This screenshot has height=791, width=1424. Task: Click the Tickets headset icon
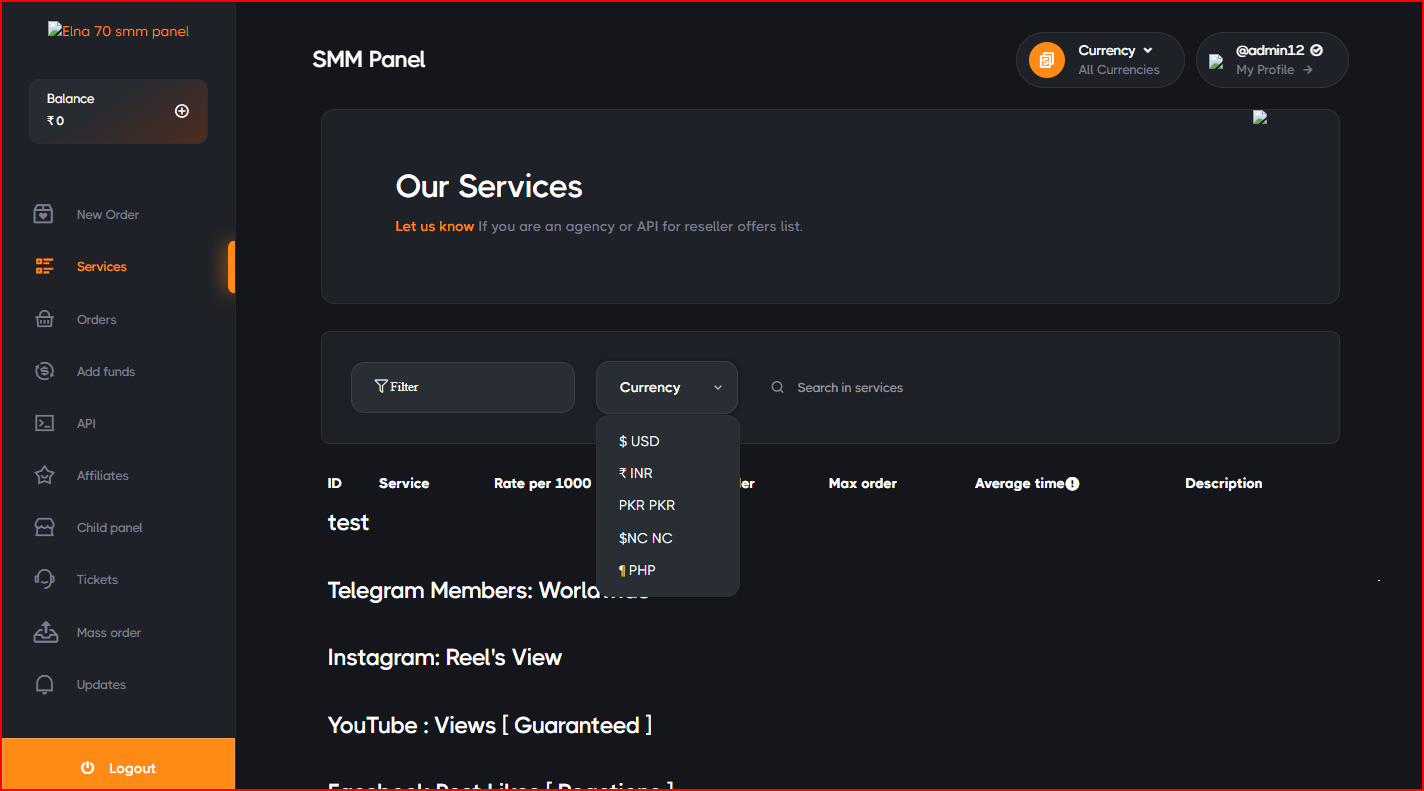(44, 579)
